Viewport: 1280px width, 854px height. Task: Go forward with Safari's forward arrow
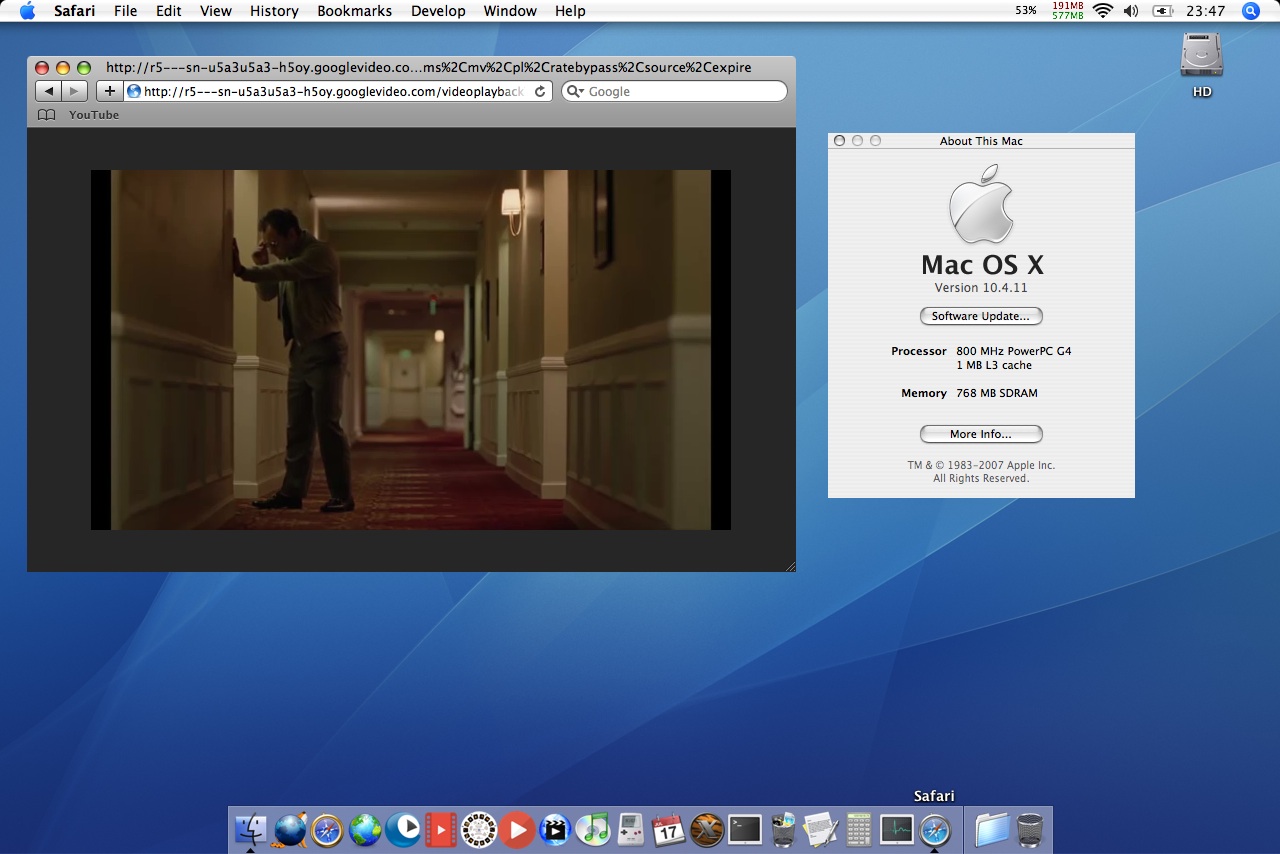[75, 91]
